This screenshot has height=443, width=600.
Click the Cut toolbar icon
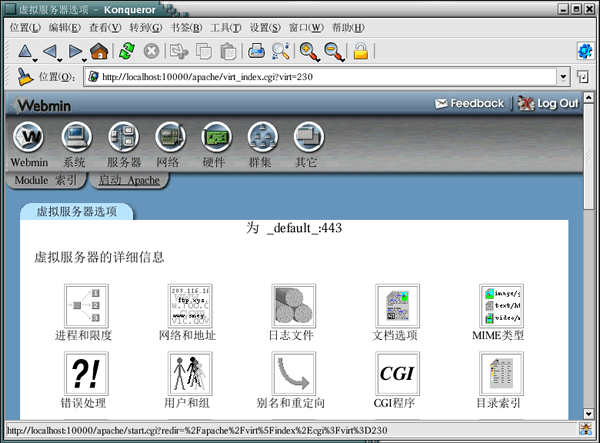(179, 51)
